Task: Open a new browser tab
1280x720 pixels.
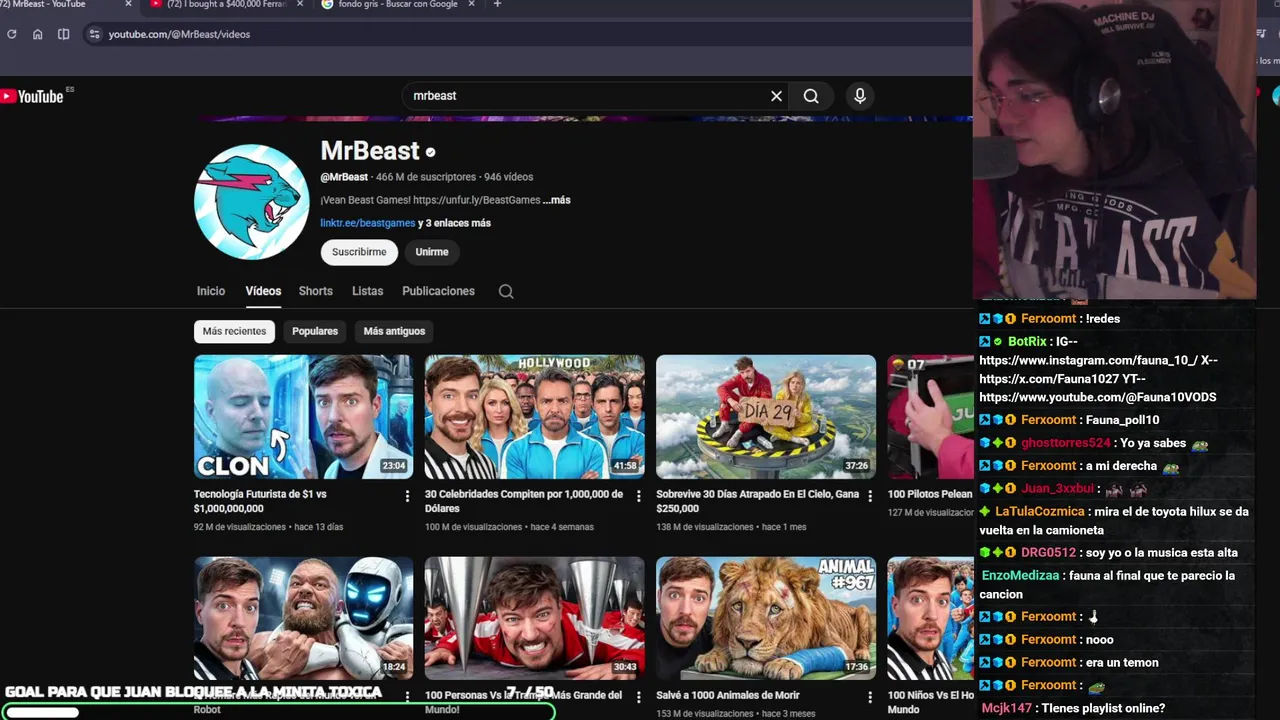Action: pyautogui.click(x=497, y=4)
